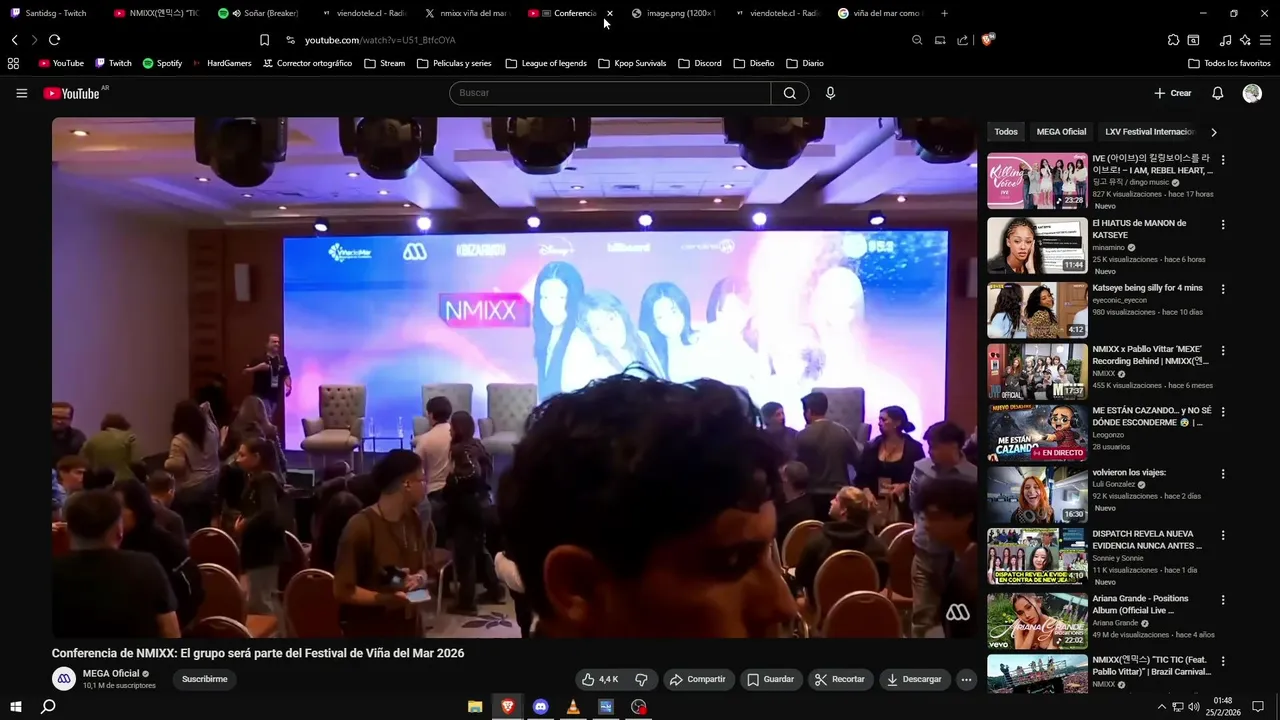Close the Conferencia YouTube tab
The image size is (1280, 720).
(x=610, y=13)
